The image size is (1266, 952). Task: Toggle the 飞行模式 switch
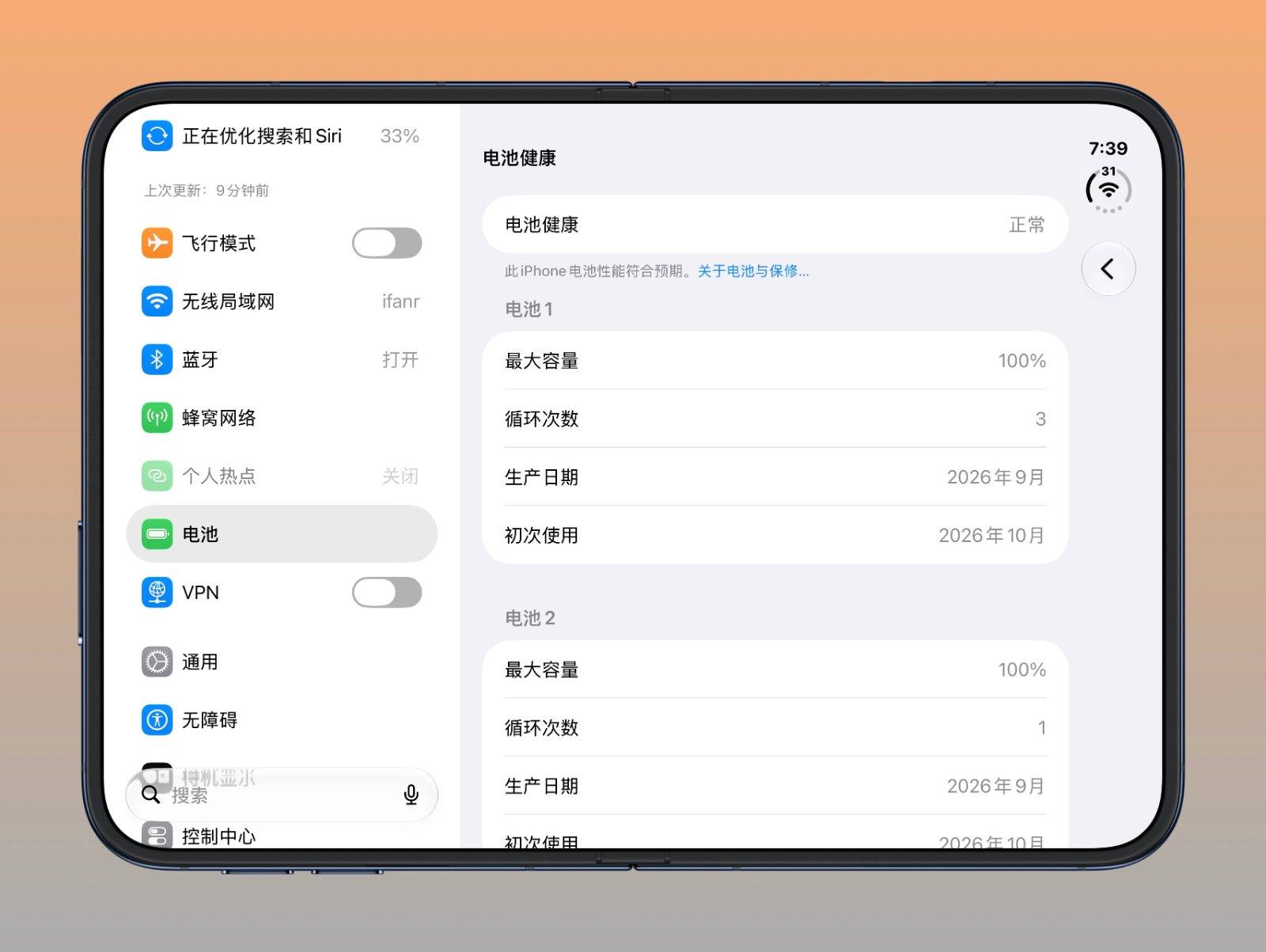pos(387,243)
